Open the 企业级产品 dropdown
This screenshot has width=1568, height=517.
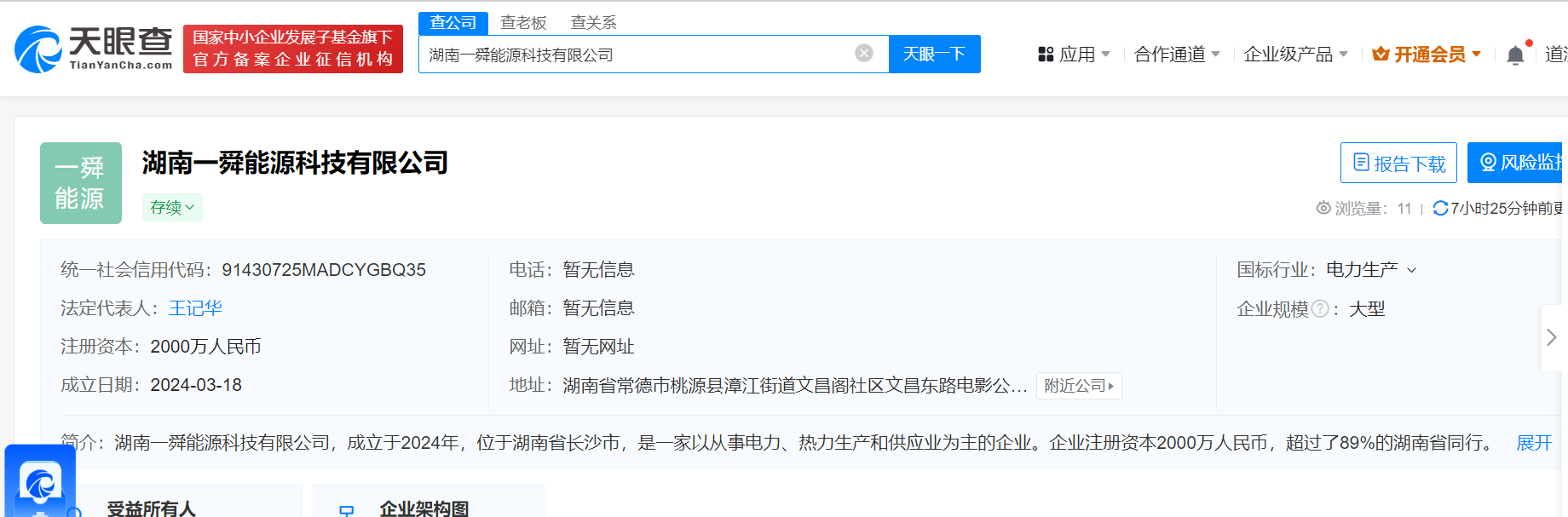click(x=1295, y=55)
